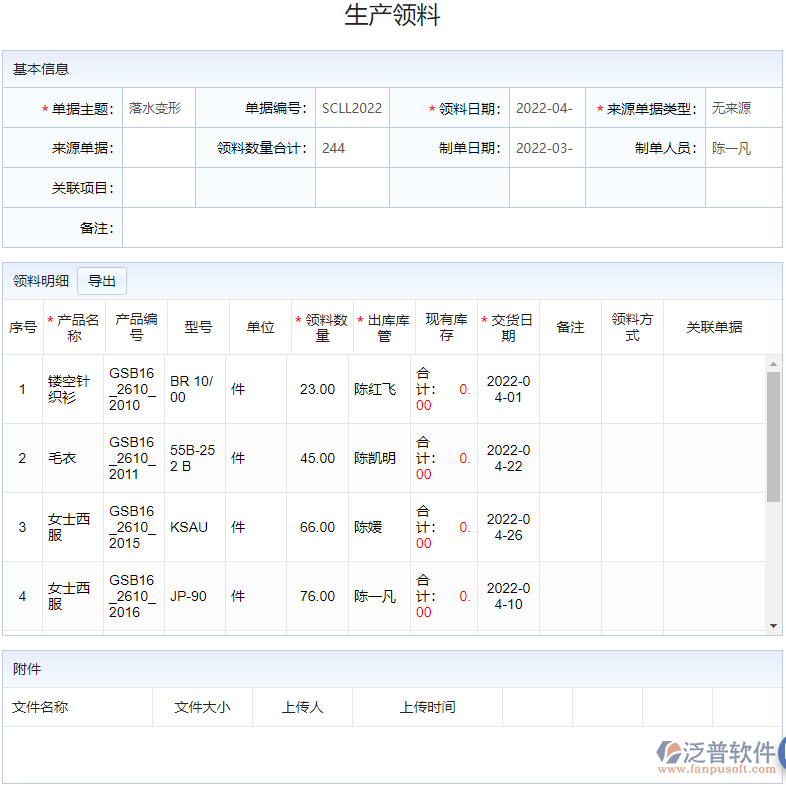786x785 pixels.
Task: Click product code GSB16_2610_2011
Action: pyautogui.click(x=132, y=458)
